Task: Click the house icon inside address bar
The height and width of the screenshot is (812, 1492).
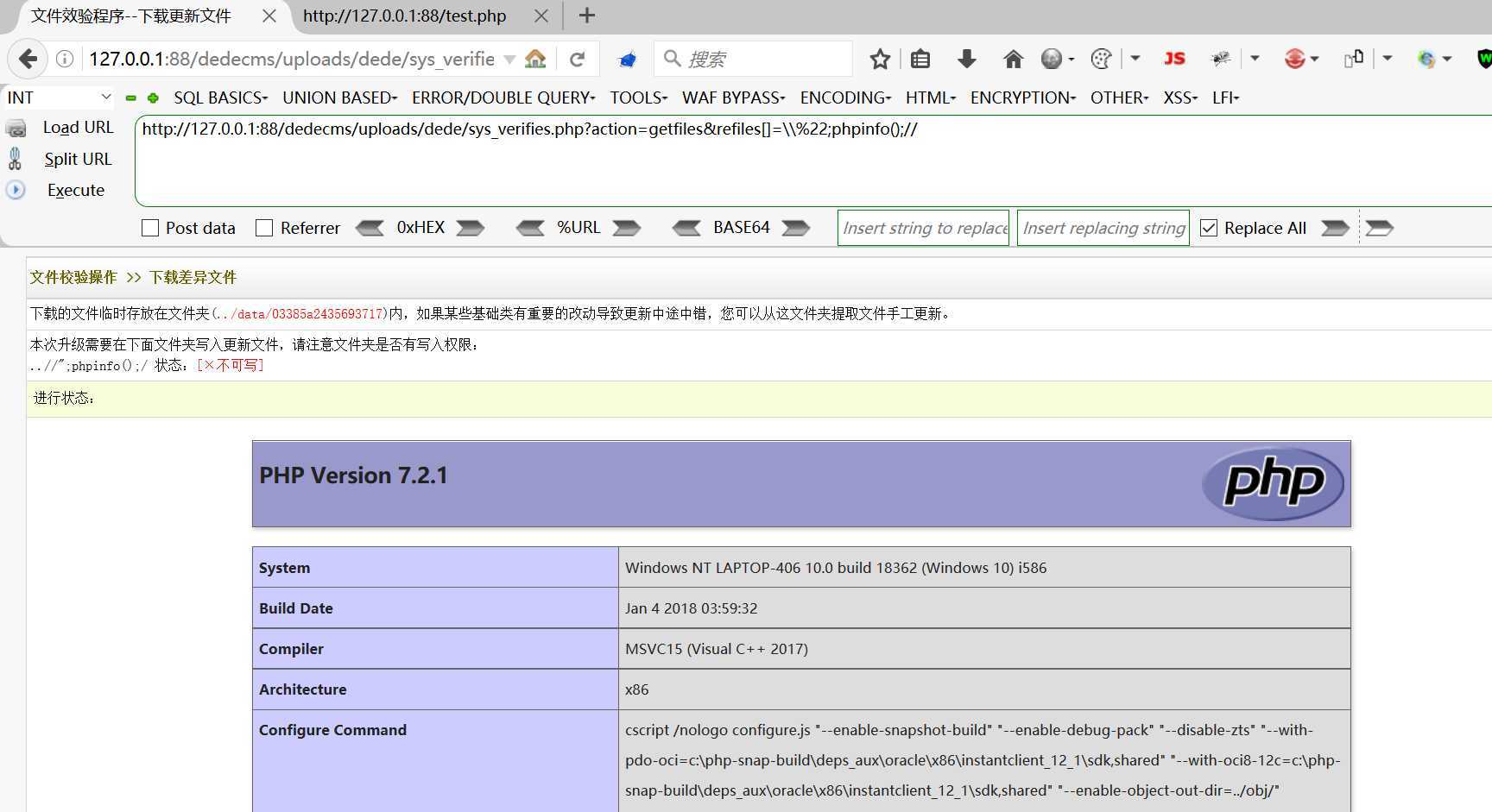Action: pos(535,59)
